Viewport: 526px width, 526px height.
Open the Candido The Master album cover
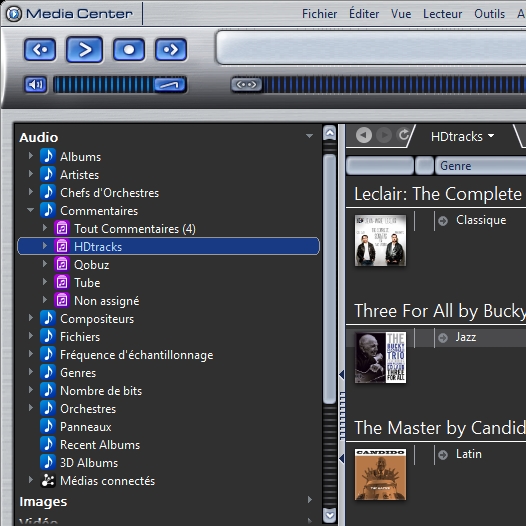click(380, 474)
